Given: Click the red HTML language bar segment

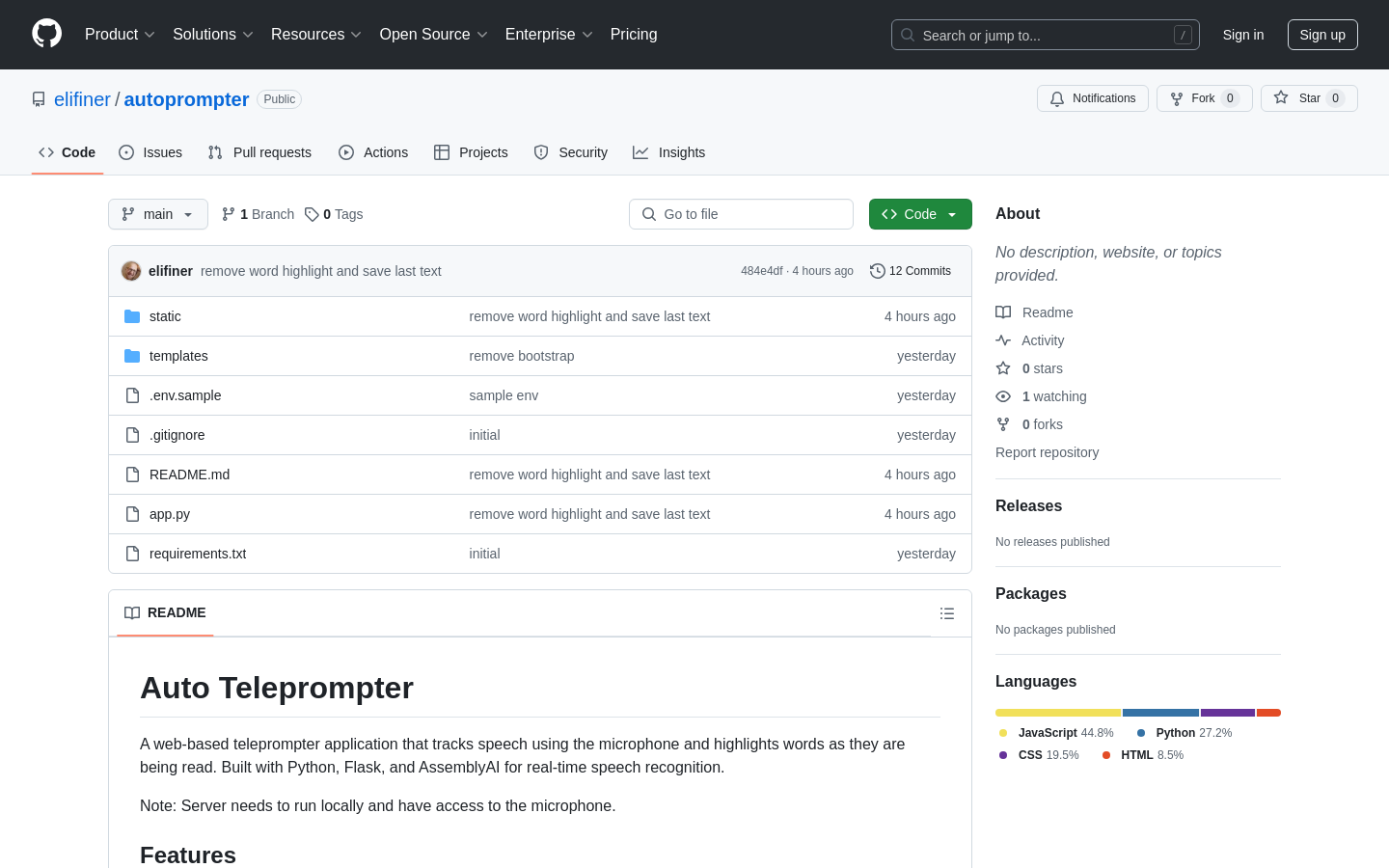Looking at the screenshot, I should 1269,713.
